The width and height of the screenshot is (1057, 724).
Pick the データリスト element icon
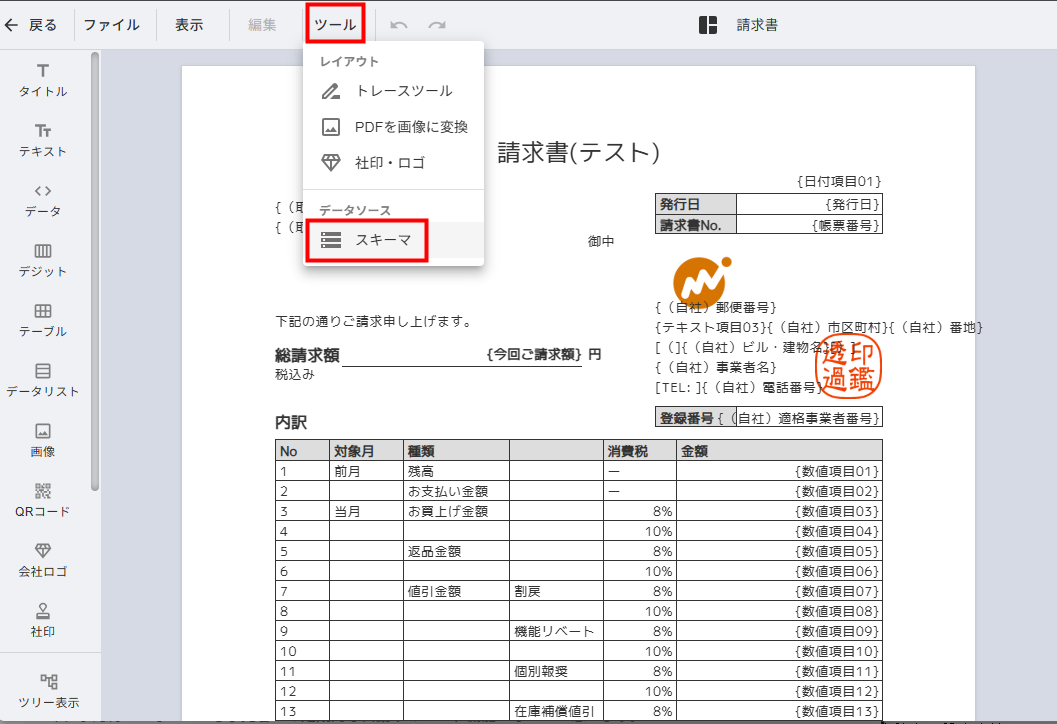point(43,380)
